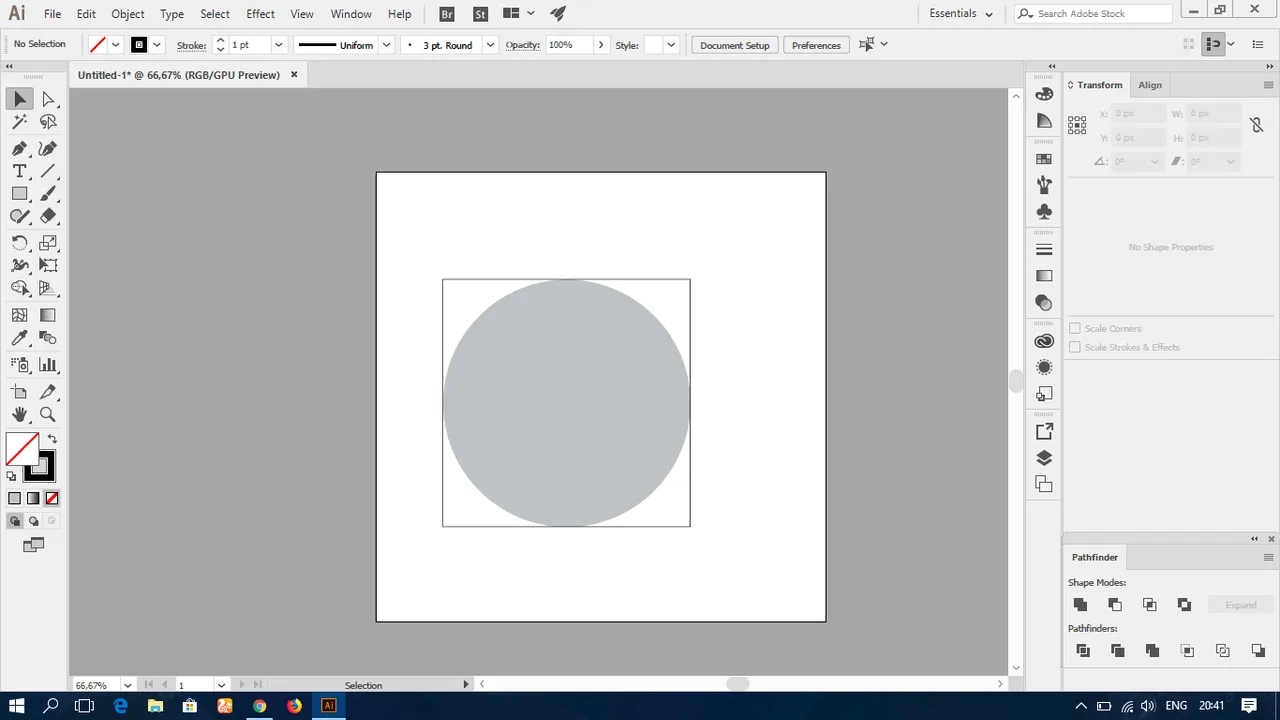1280x720 pixels.
Task: Click the Fill swatch in toolbox
Action: [x=22, y=450]
